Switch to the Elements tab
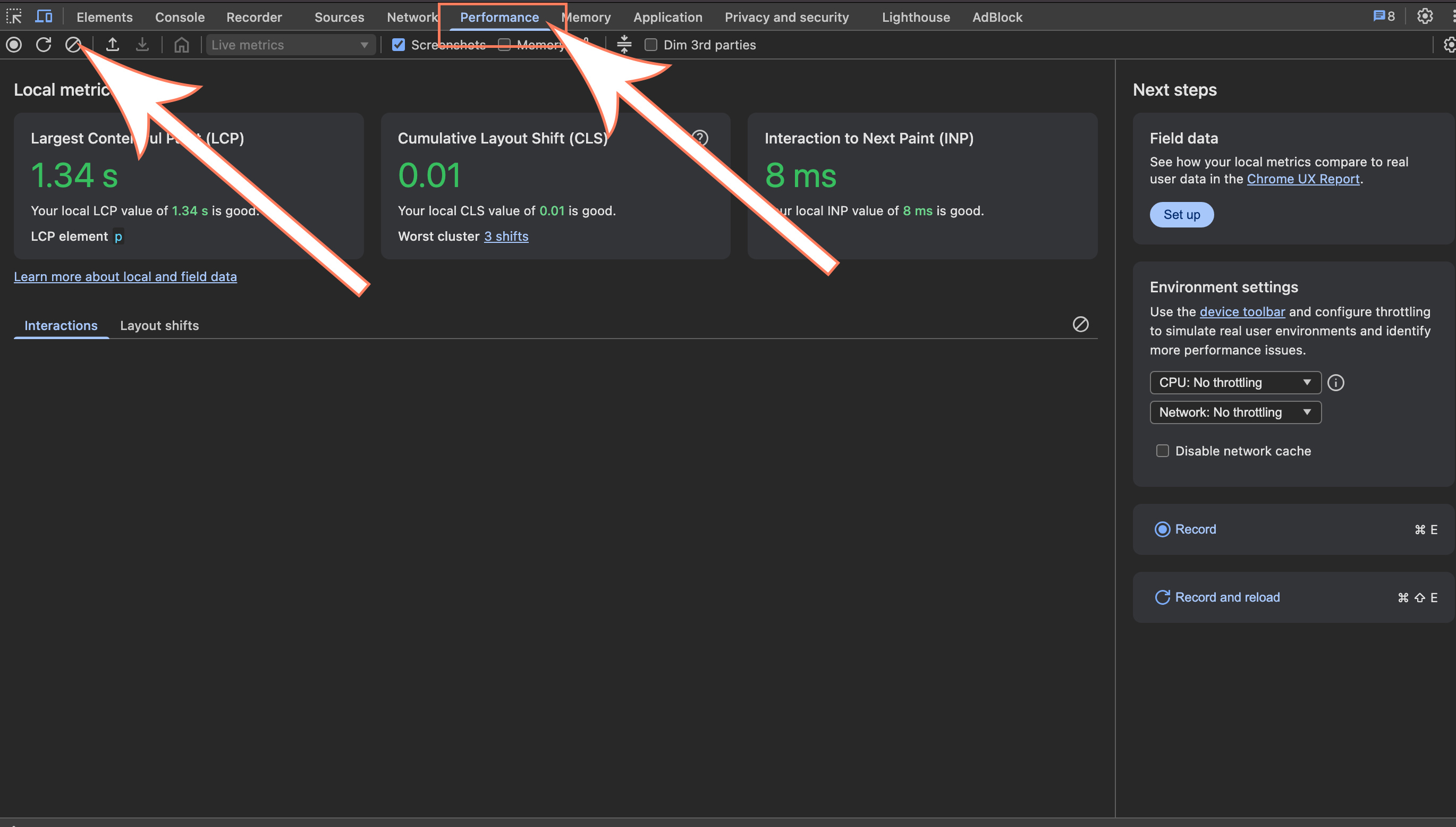Image resolution: width=1456 pixels, height=827 pixels. click(x=105, y=17)
